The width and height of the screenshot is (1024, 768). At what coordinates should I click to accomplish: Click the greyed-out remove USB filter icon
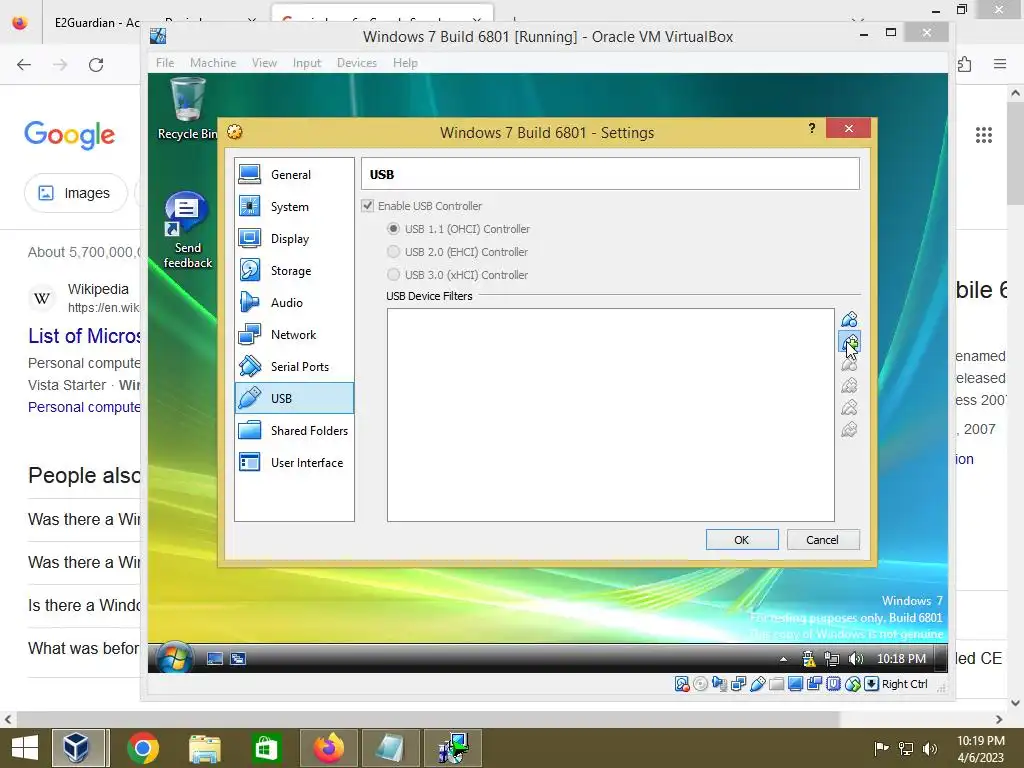[x=849, y=386]
